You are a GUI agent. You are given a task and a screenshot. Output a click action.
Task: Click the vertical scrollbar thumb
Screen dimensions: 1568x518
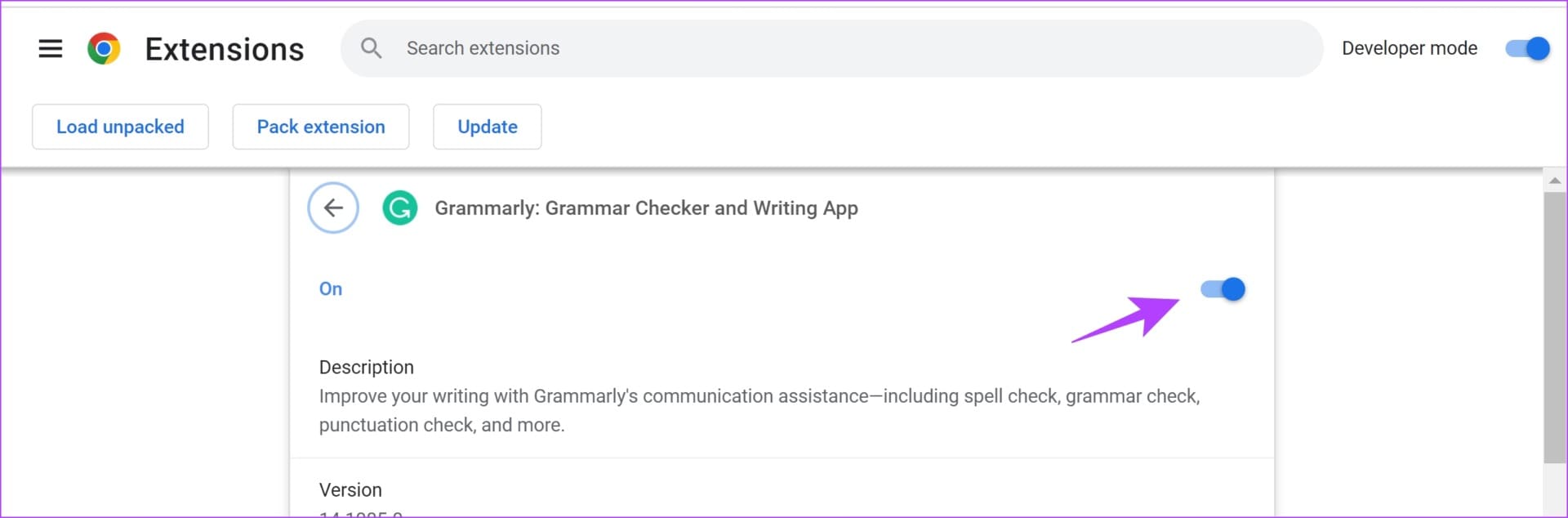point(1554,328)
